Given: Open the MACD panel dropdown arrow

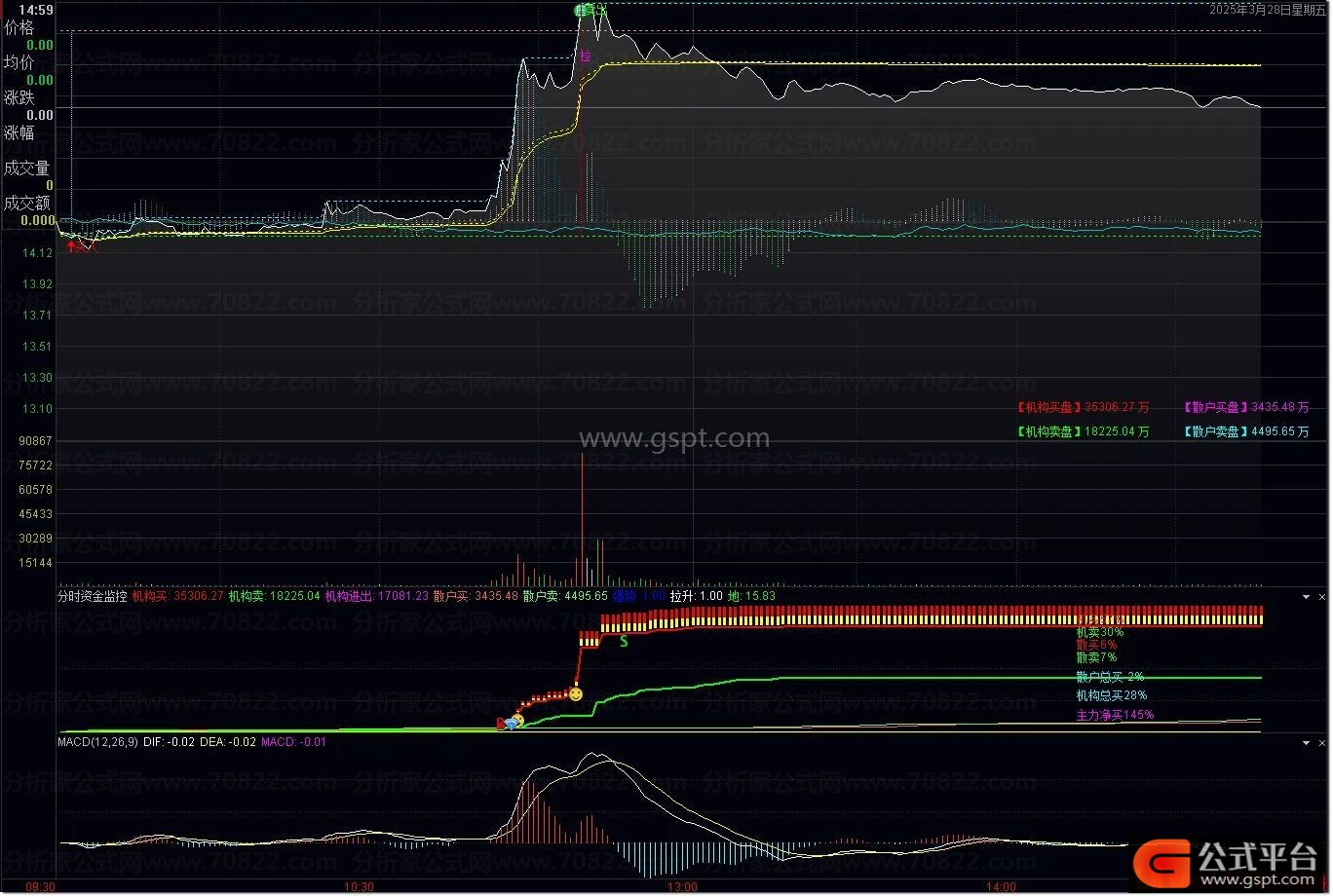Looking at the screenshot, I should tap(1307, 743).
